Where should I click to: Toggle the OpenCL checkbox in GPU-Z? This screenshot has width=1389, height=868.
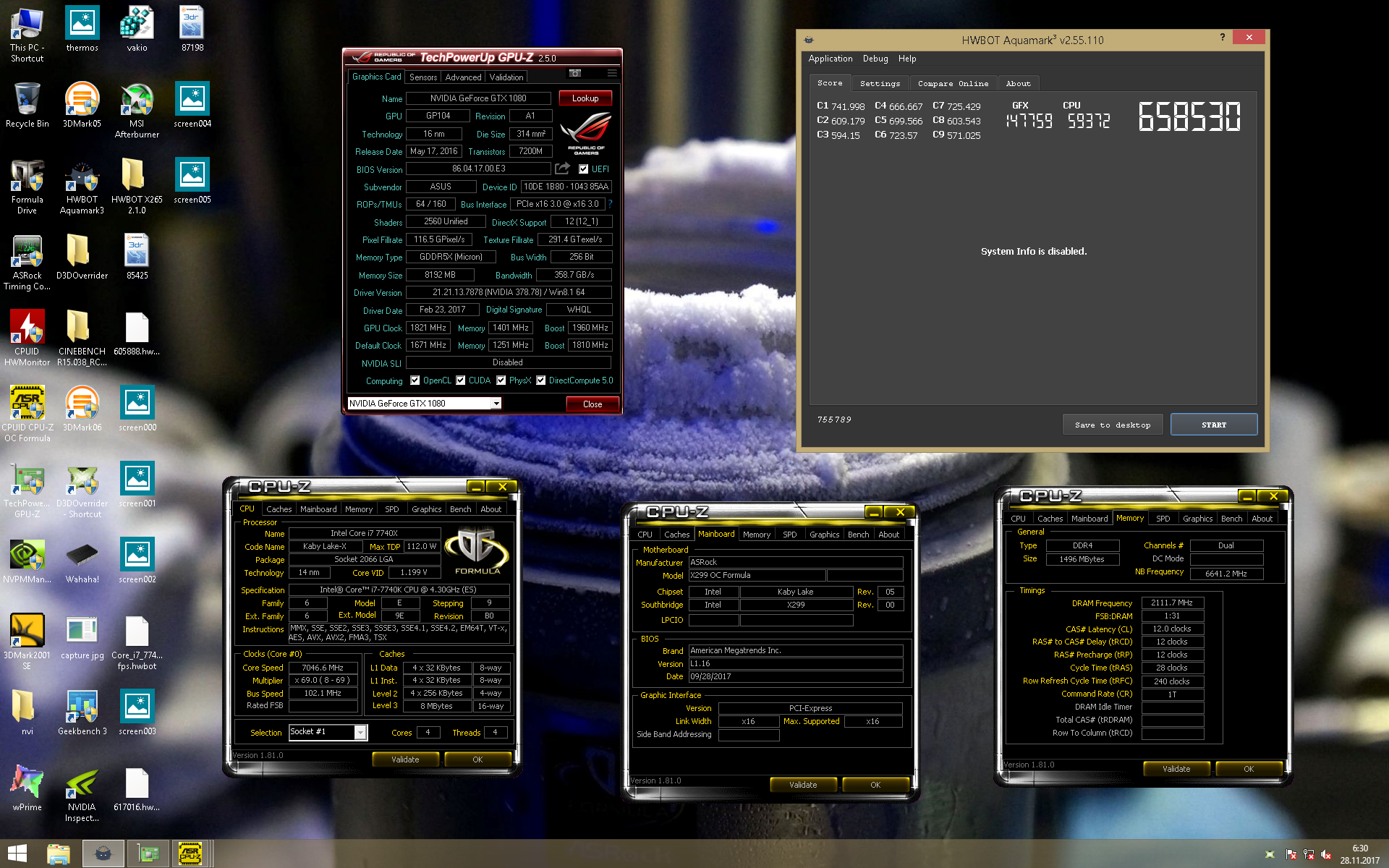(415, 380)
